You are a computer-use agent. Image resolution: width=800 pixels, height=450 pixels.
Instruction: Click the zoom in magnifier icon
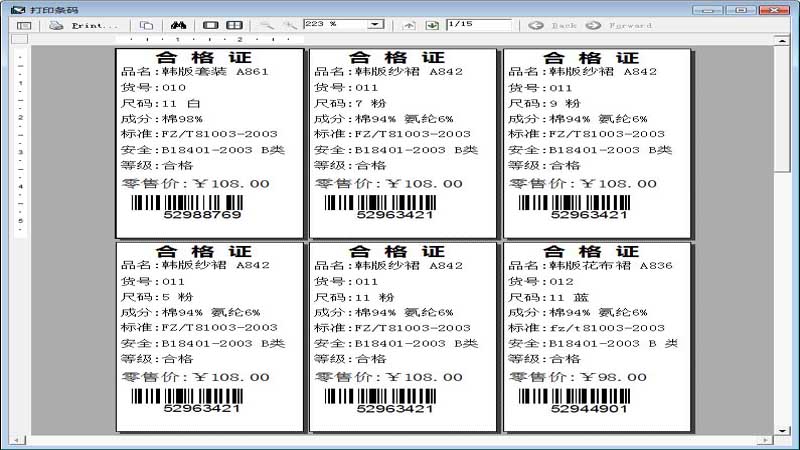[290, 25]
